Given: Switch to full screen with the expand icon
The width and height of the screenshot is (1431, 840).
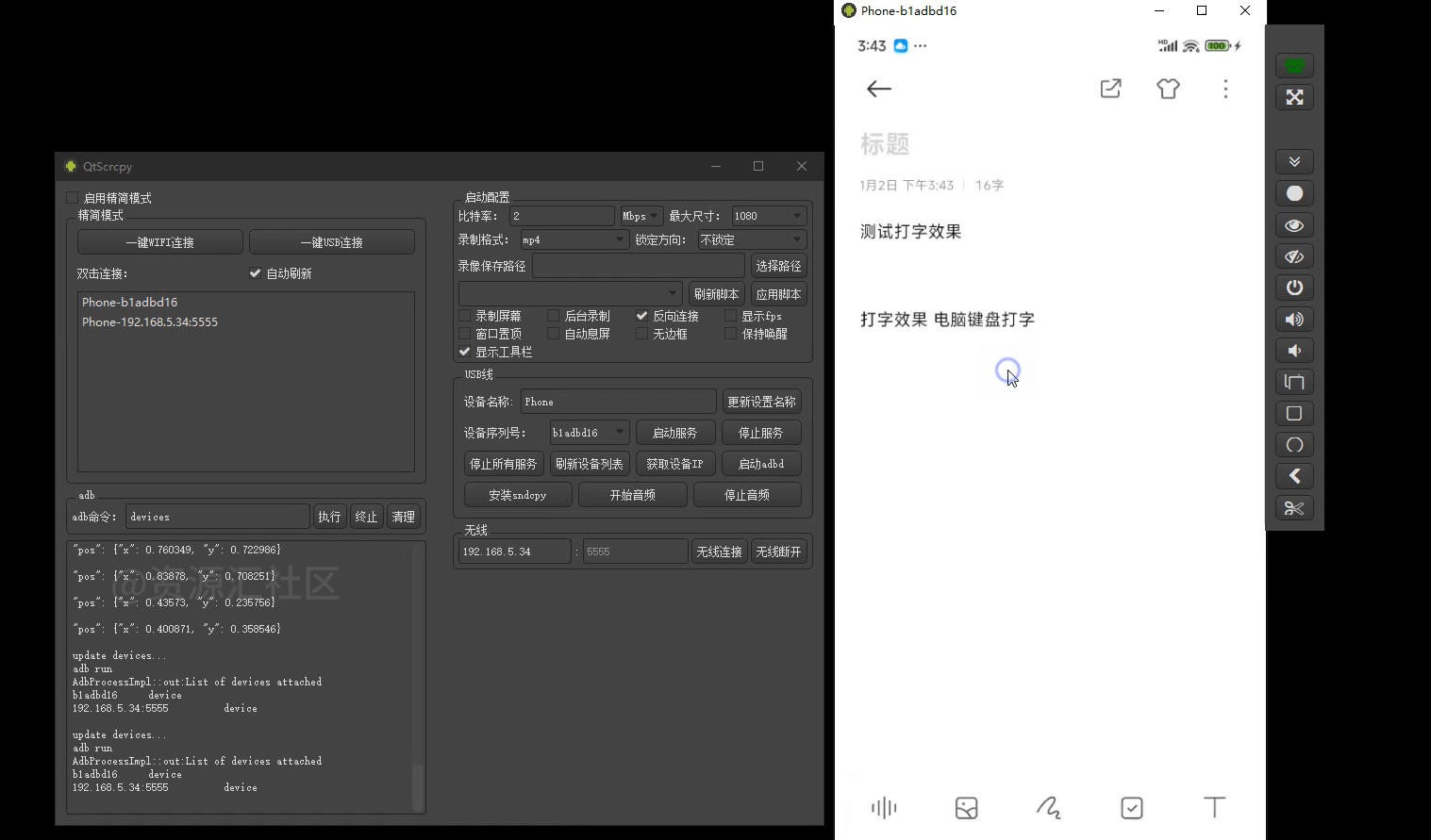Looking at the screenshot, I should click(1293, 97).
